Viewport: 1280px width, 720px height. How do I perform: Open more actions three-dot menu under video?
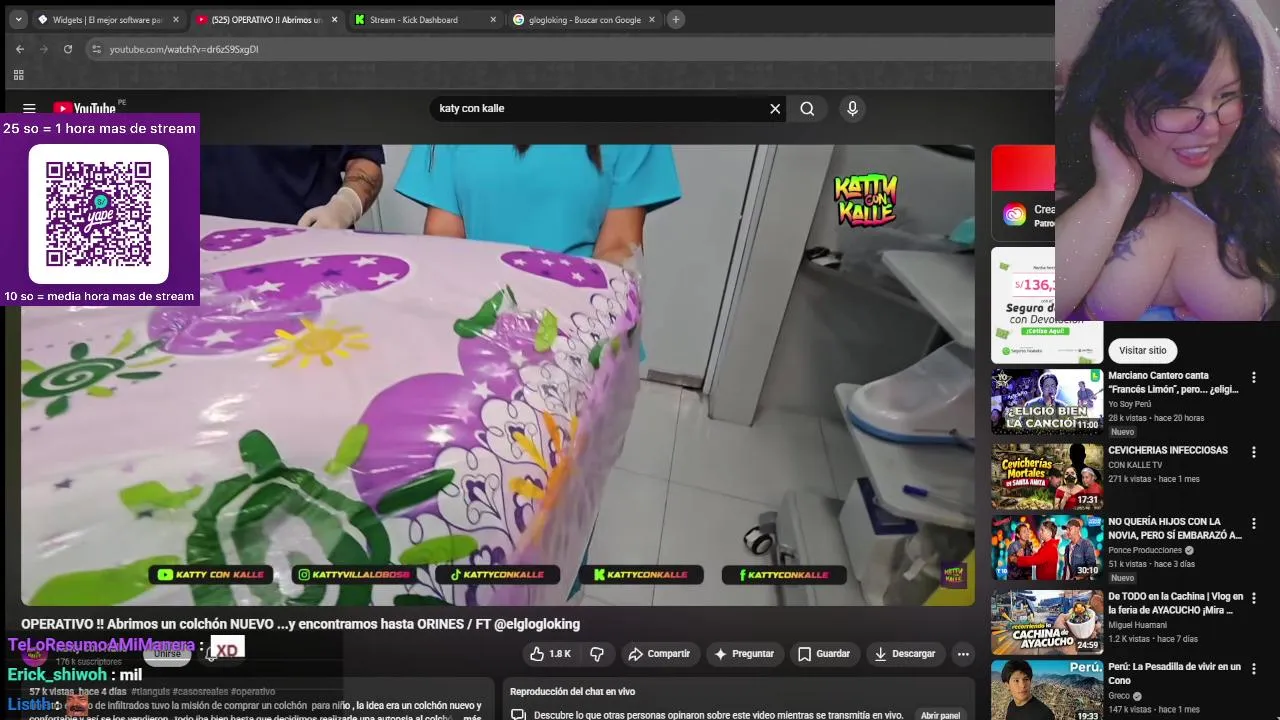pyautogui.click(x=963, y=654)
